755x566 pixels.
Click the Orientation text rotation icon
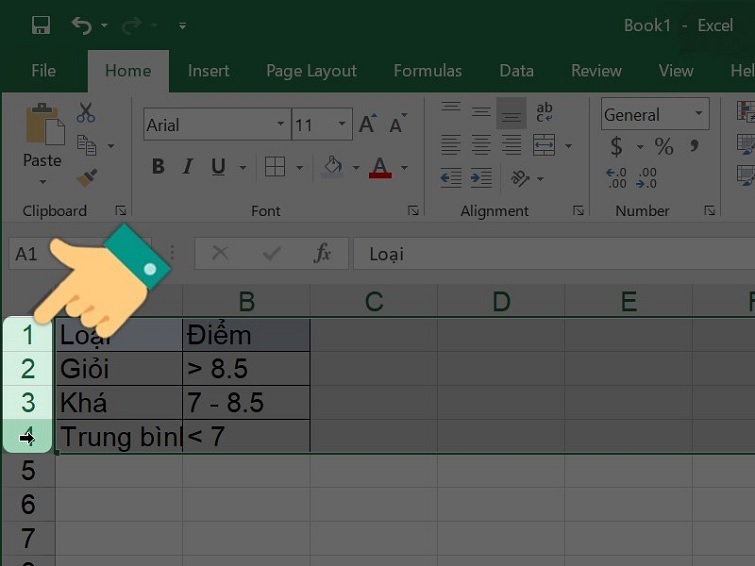point(520,178)
